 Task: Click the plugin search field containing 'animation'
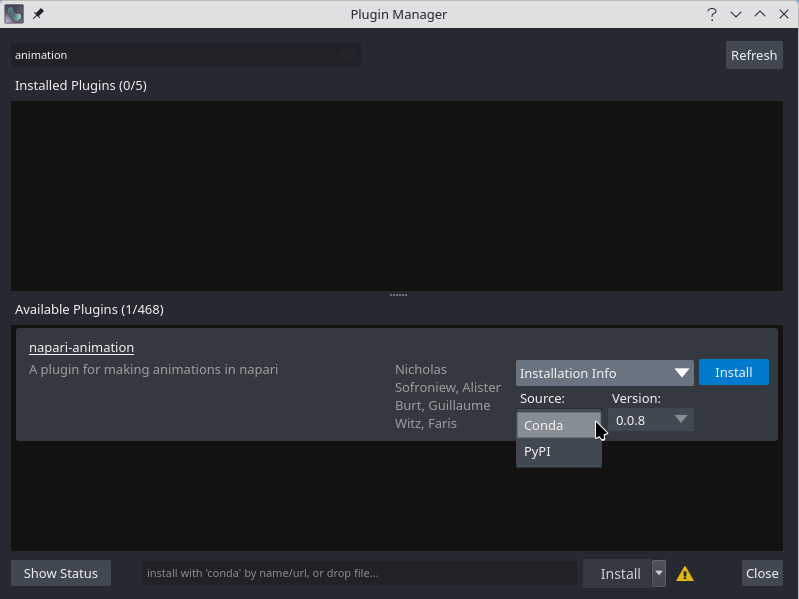[180, 55]
